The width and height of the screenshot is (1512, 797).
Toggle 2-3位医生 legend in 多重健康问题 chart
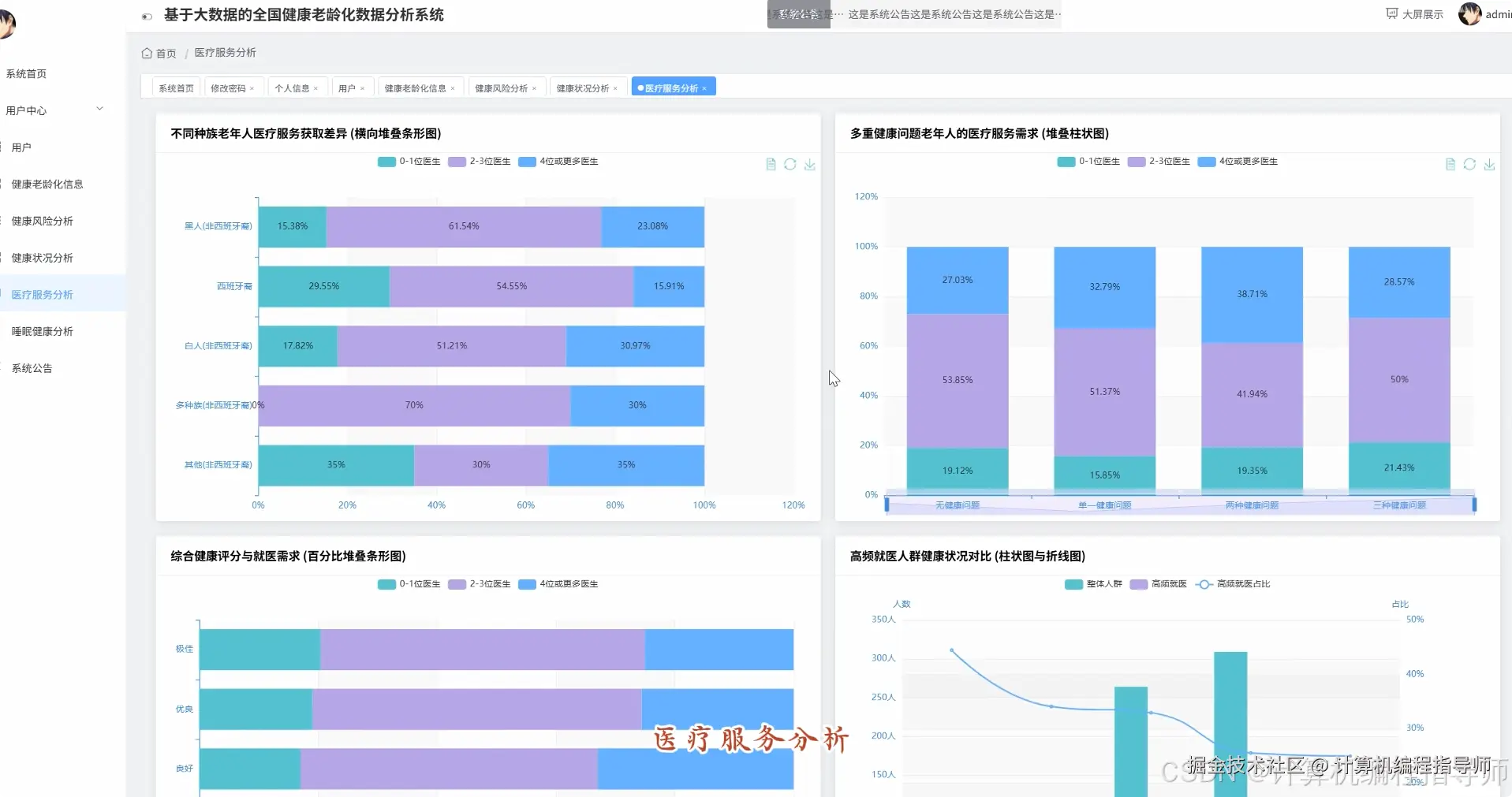click(1159, 162)
